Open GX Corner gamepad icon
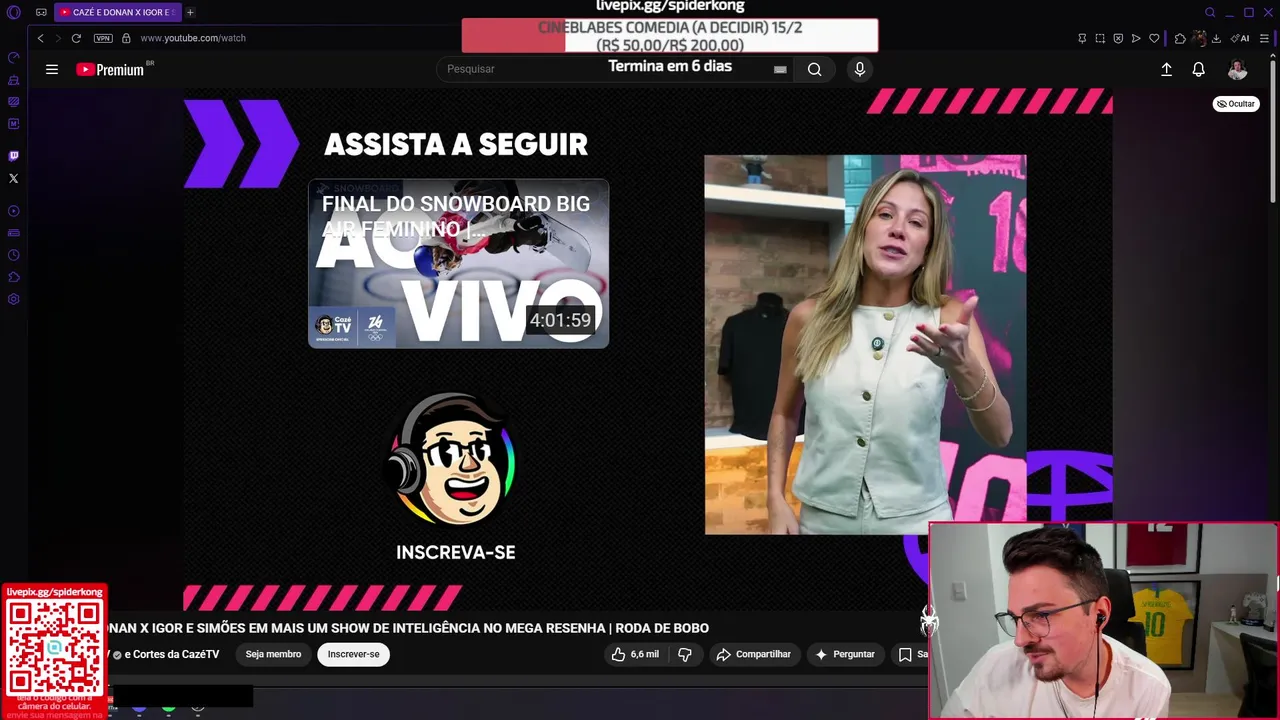1280x720 pixels. click(41, 12)
